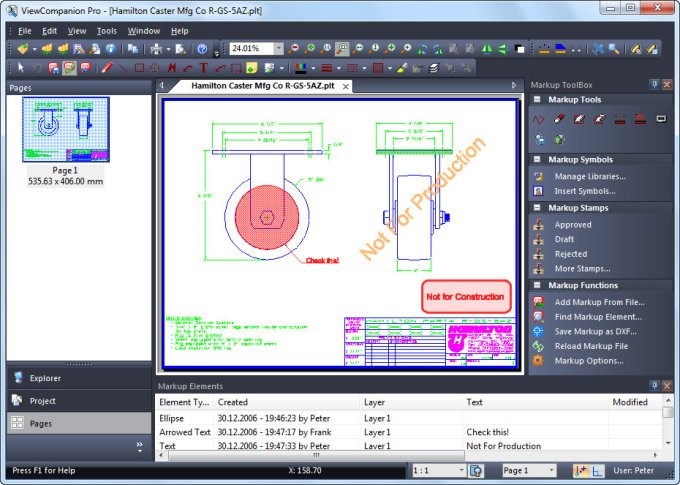The height and width of the screenshot is (485, 680).
Task: Select the Arrowed Text markup element row
Action: click(x=408, y=432)
